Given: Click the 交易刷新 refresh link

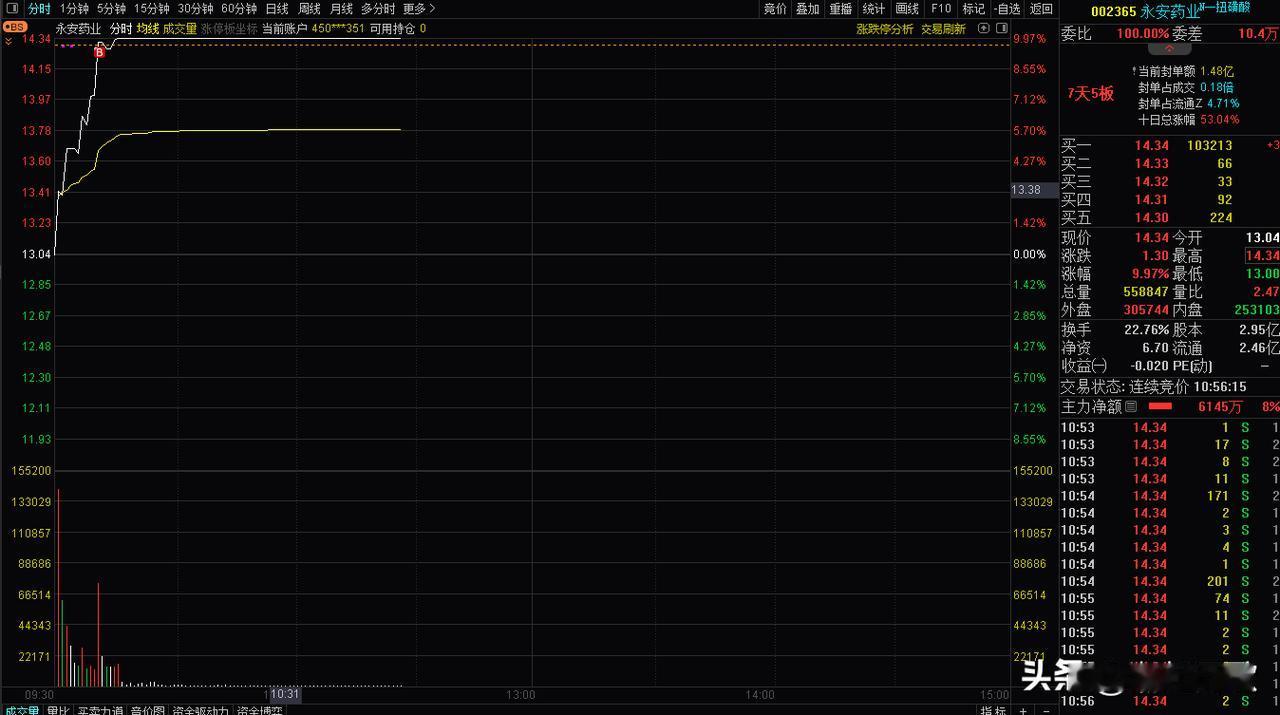Looking at the screenshot, I should pos(943,28).
